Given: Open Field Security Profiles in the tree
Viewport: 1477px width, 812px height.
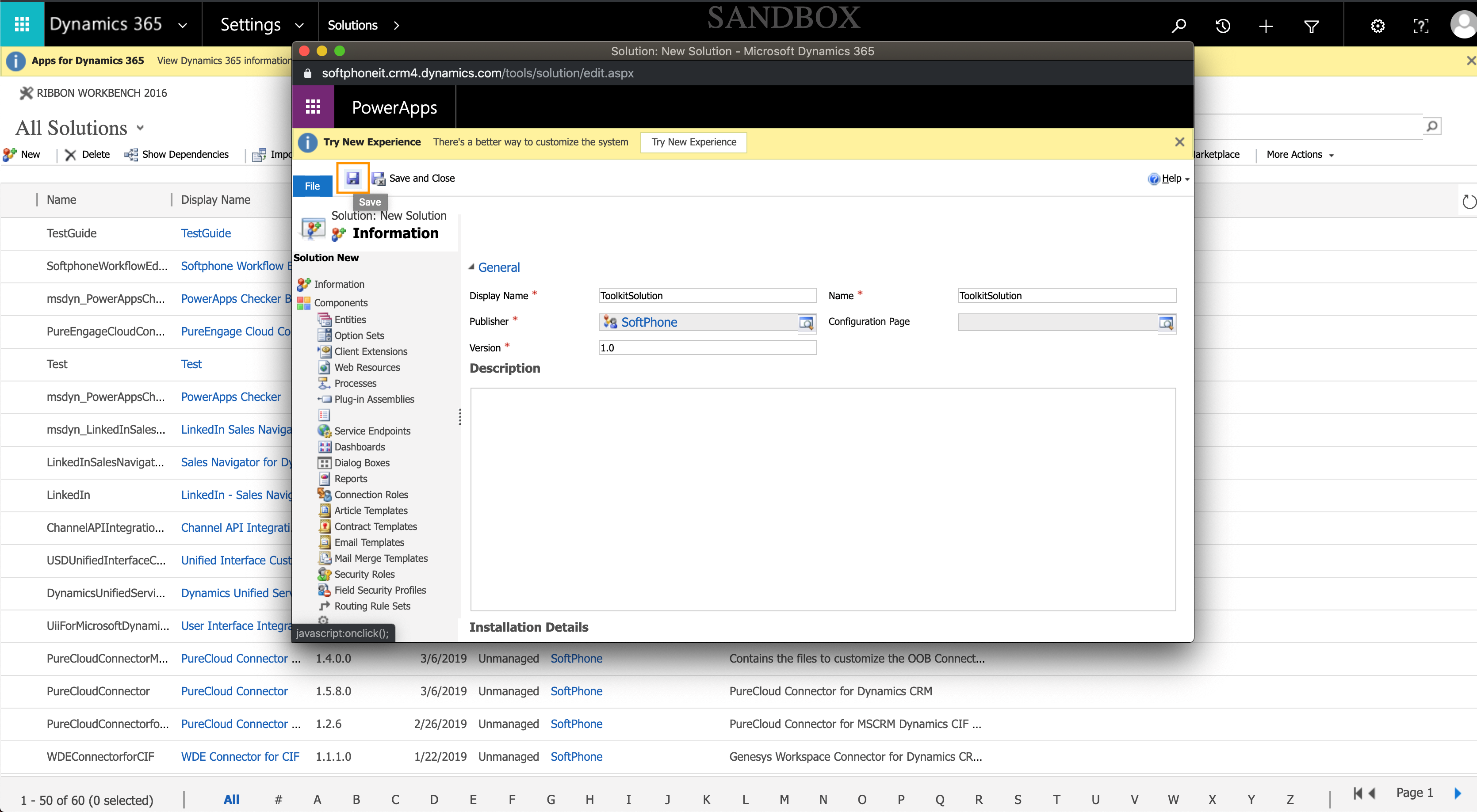Looking at the screenshot, I should tap(380, 590).
